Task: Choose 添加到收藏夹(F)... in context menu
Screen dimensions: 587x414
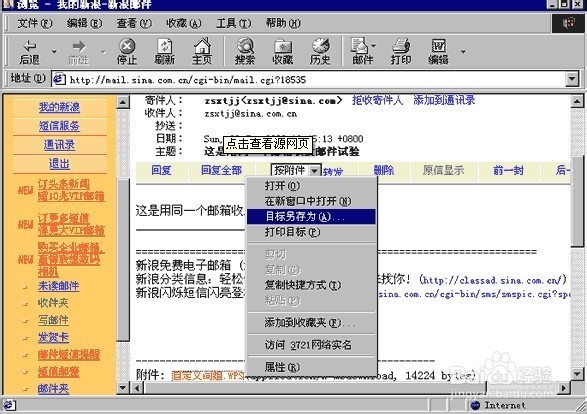Action: click(x=311, y=322)
